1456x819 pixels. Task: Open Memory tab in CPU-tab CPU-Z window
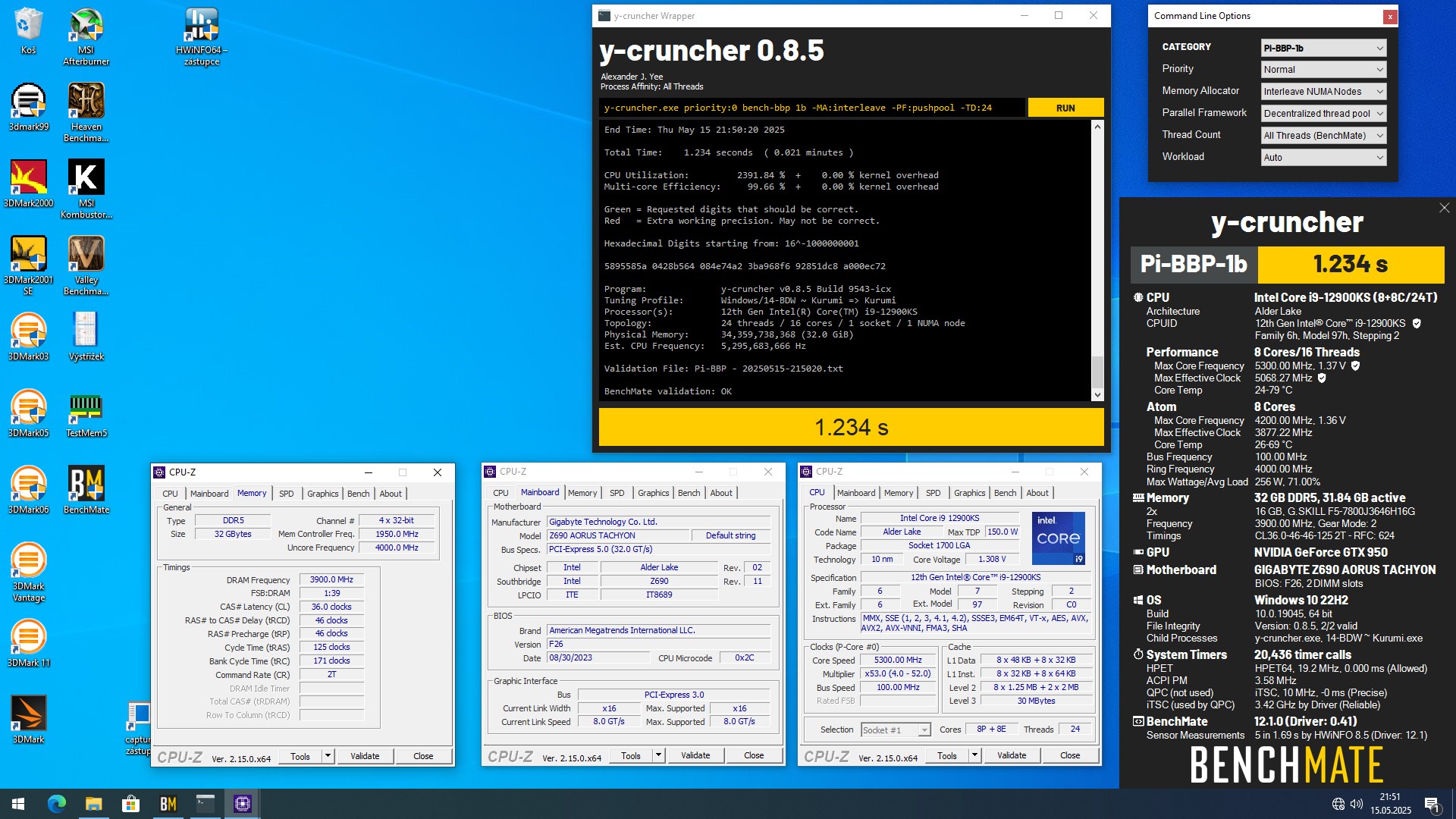click(899, 493)
